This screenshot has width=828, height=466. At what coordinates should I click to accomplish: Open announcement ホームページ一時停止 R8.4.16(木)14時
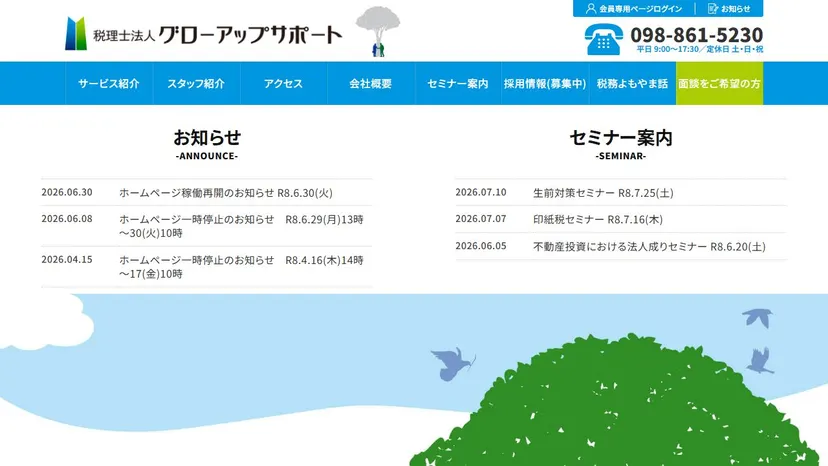pyautogui.click(x=241, y=267)
